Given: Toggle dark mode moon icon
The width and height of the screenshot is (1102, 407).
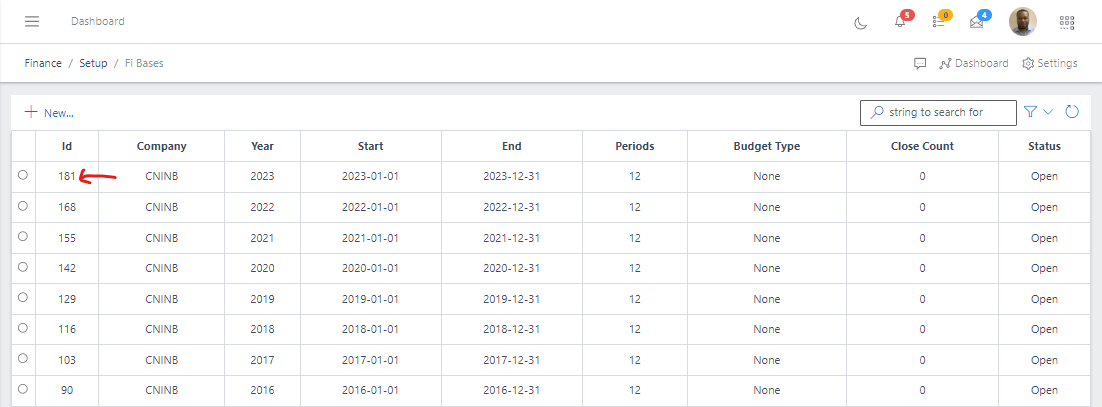Looking at the screenshot, I should point(860,23).
